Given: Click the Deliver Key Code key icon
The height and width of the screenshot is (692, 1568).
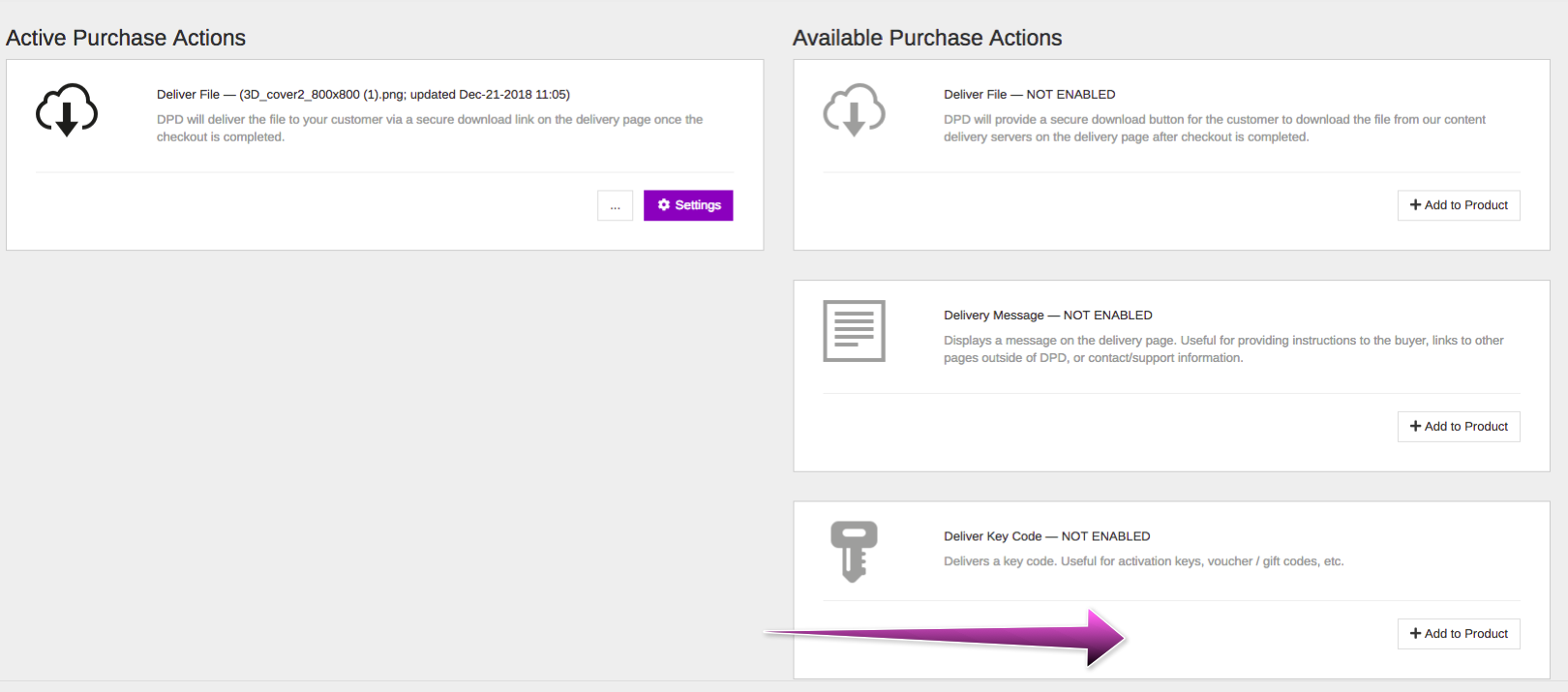Looking at the screenshot, I should pos(854,552).
